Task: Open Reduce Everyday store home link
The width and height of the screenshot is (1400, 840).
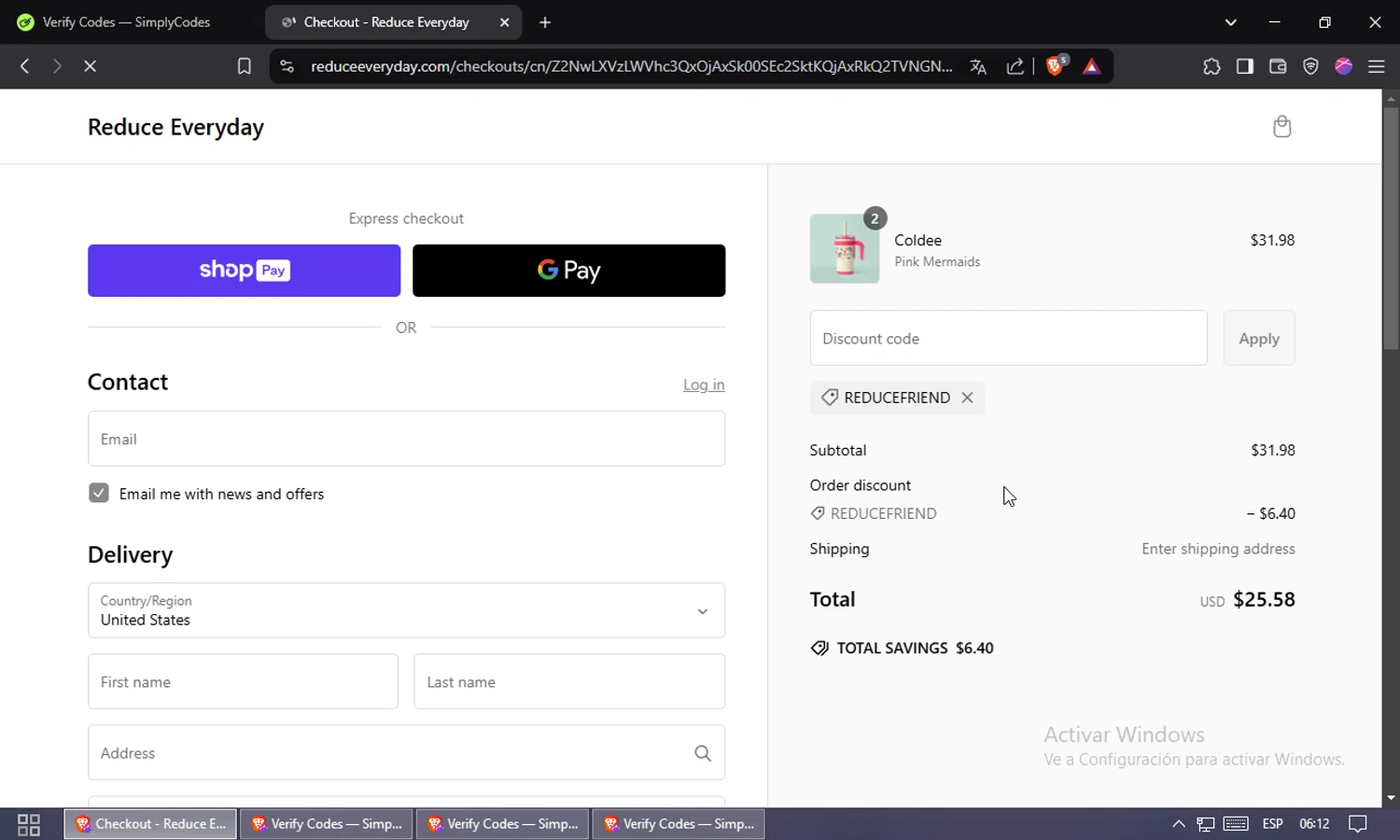Action: 175,127
